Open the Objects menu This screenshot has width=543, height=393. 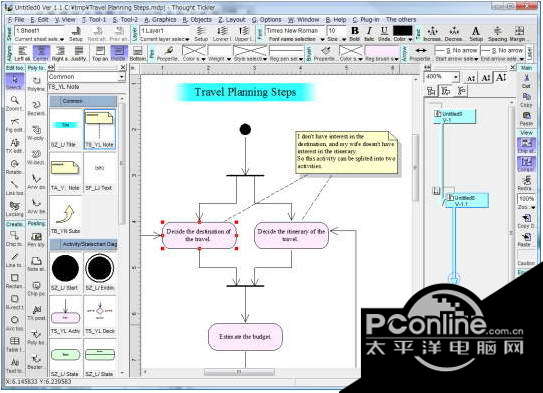(x=197, y=19)
